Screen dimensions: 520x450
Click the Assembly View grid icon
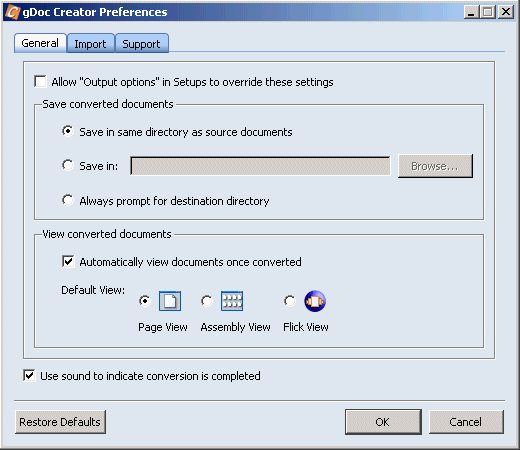232,301
